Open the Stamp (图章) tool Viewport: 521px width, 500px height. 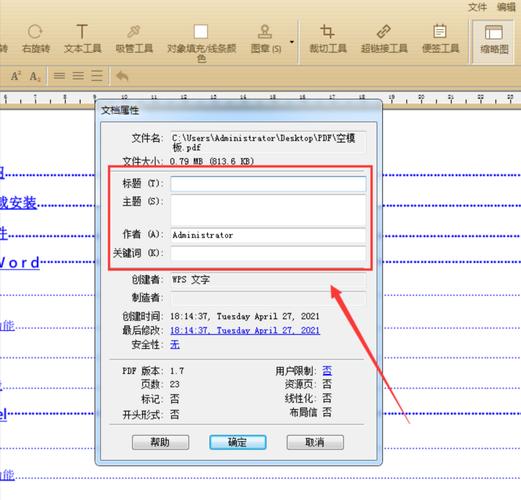tap(266, 39)
